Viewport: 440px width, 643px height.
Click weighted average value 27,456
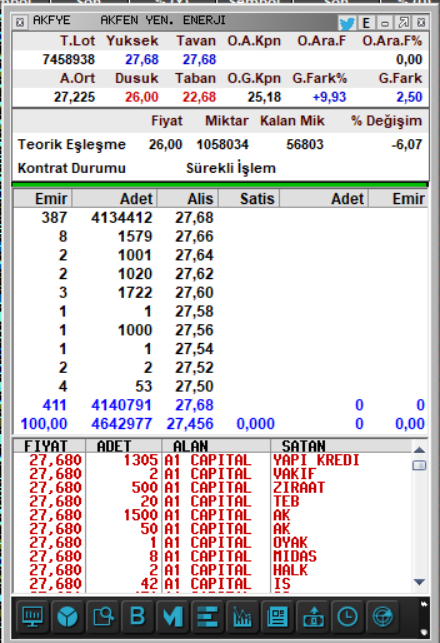(x=190, y=424)
